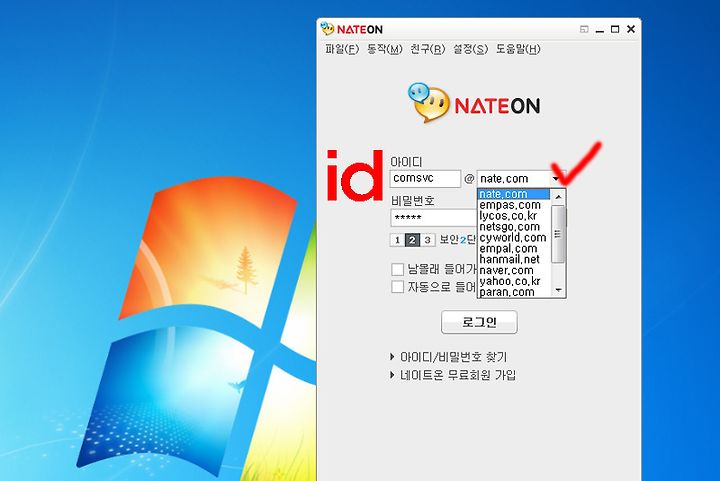Click the domain list scroll down arrow
Screen dimensions: 720x481
558,290
